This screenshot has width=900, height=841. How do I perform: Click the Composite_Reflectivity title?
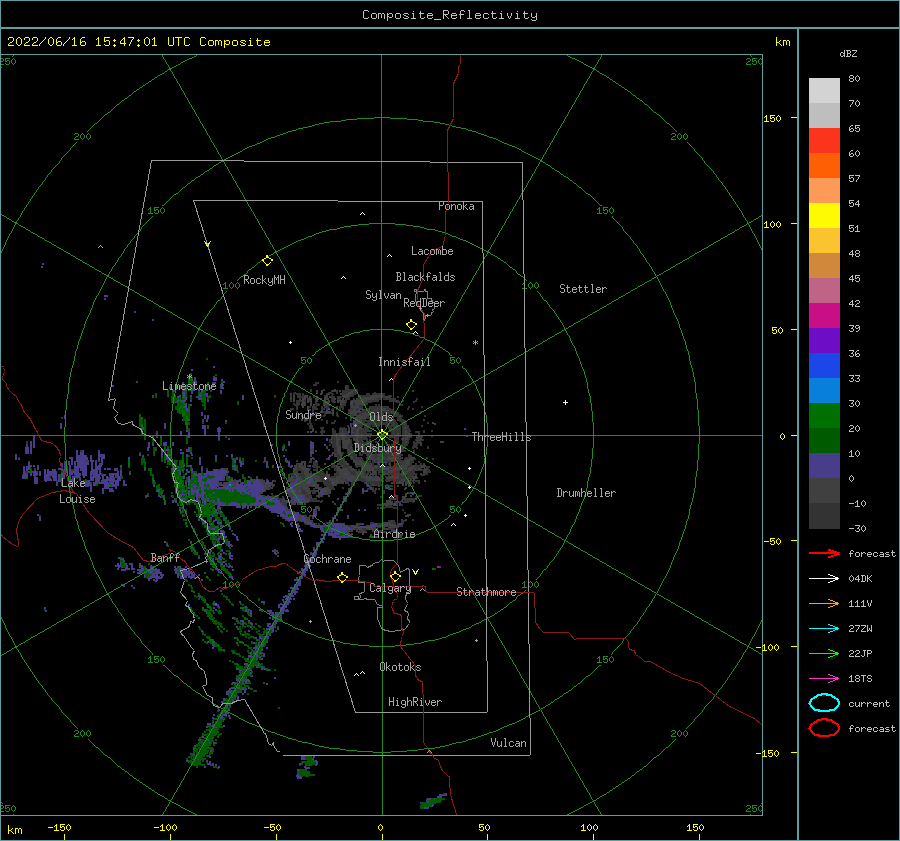[450, 15]
